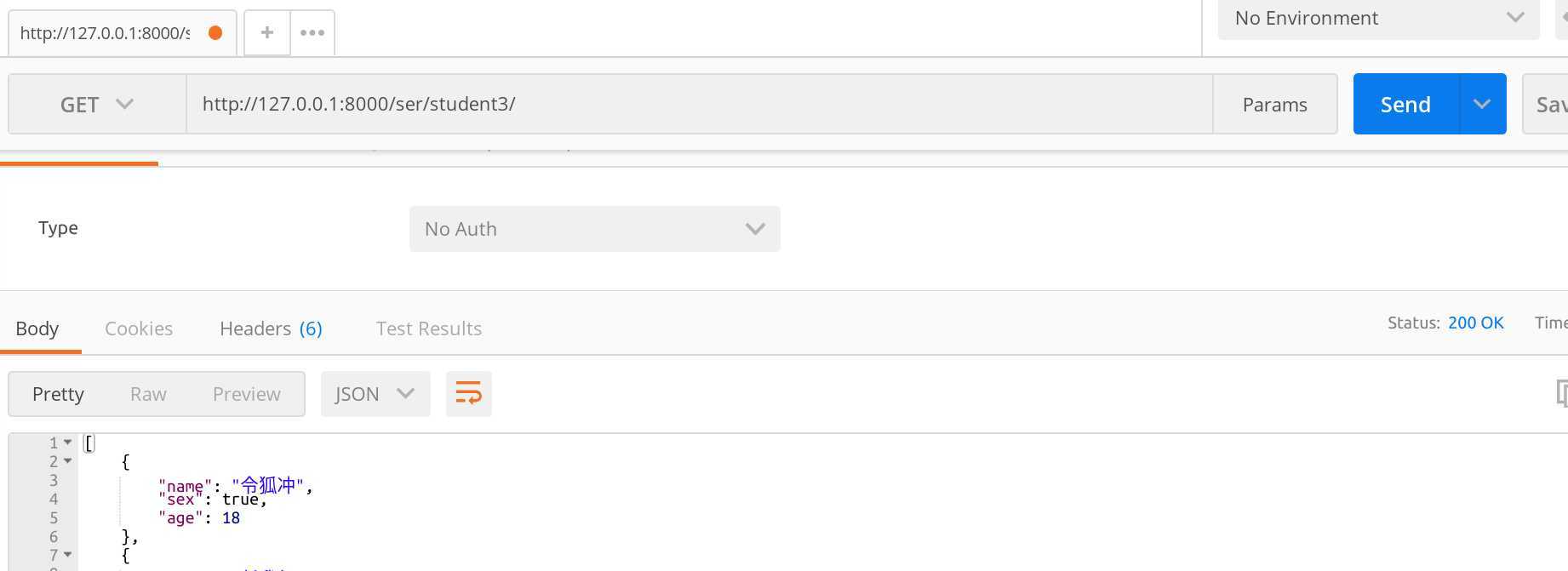The width and height of the screenshot is (1568, 571).
Task: Click the Params button
Action: pyautogui.click(x=1274, y=104)
